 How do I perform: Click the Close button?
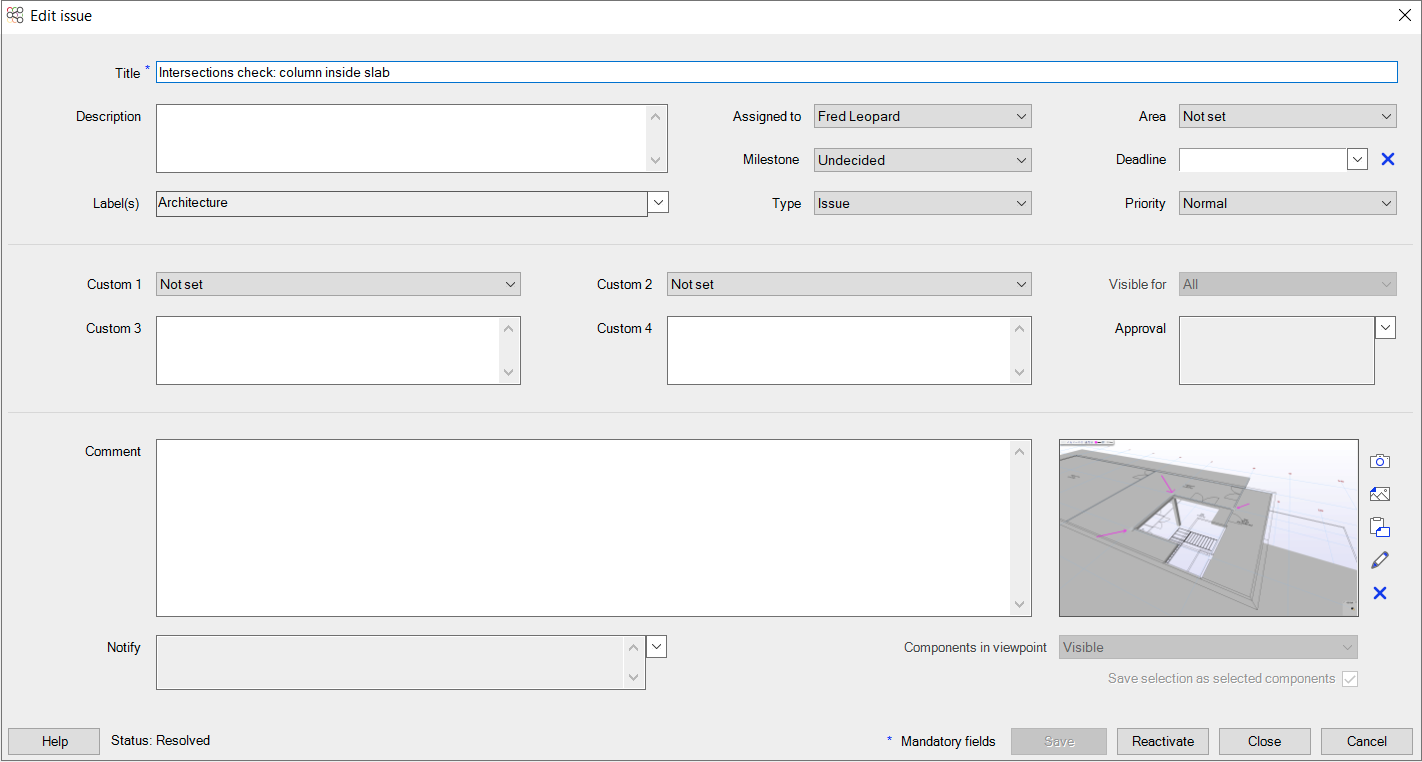pos(1264,741)
